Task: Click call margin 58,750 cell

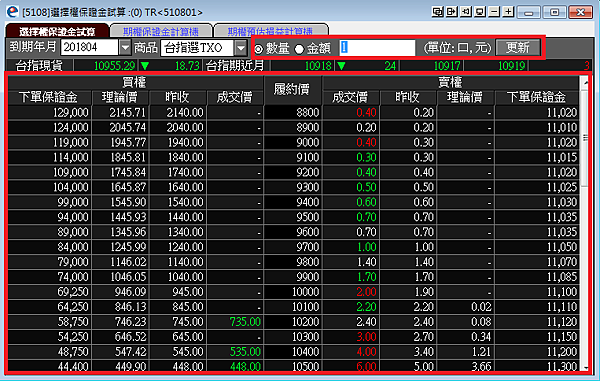Action: (x=50, y=321)
